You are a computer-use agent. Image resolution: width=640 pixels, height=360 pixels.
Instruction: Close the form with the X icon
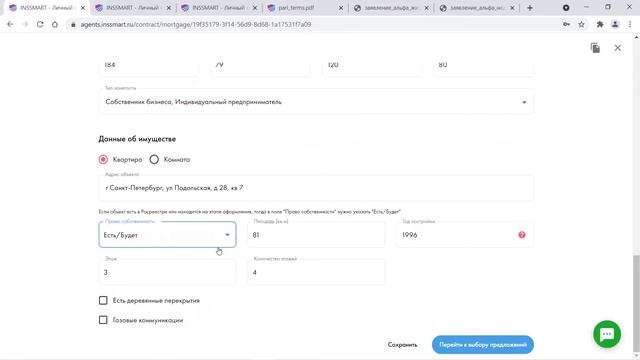[x=618, y=48]
